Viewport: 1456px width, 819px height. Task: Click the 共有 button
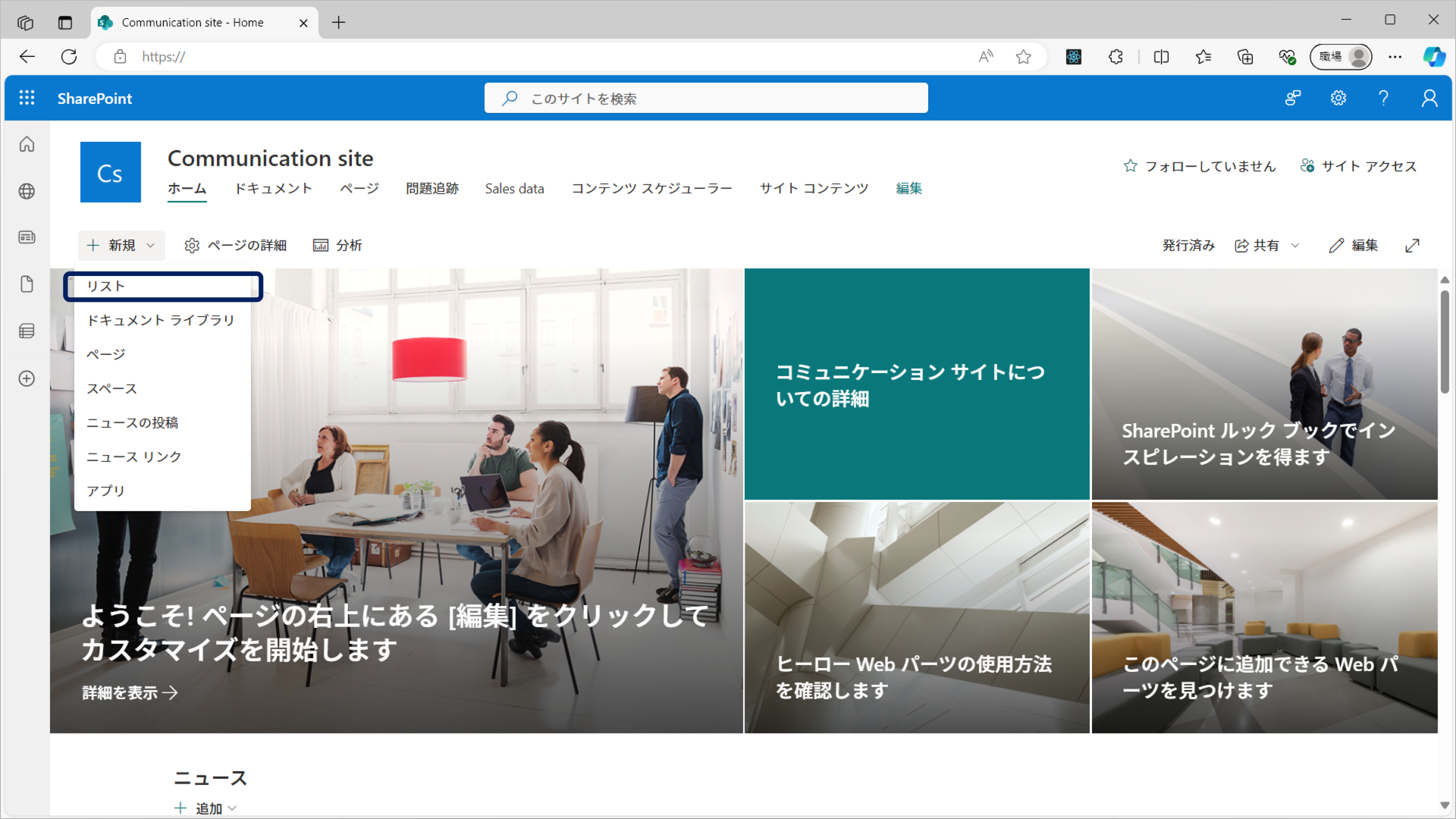click(1257, 246)
